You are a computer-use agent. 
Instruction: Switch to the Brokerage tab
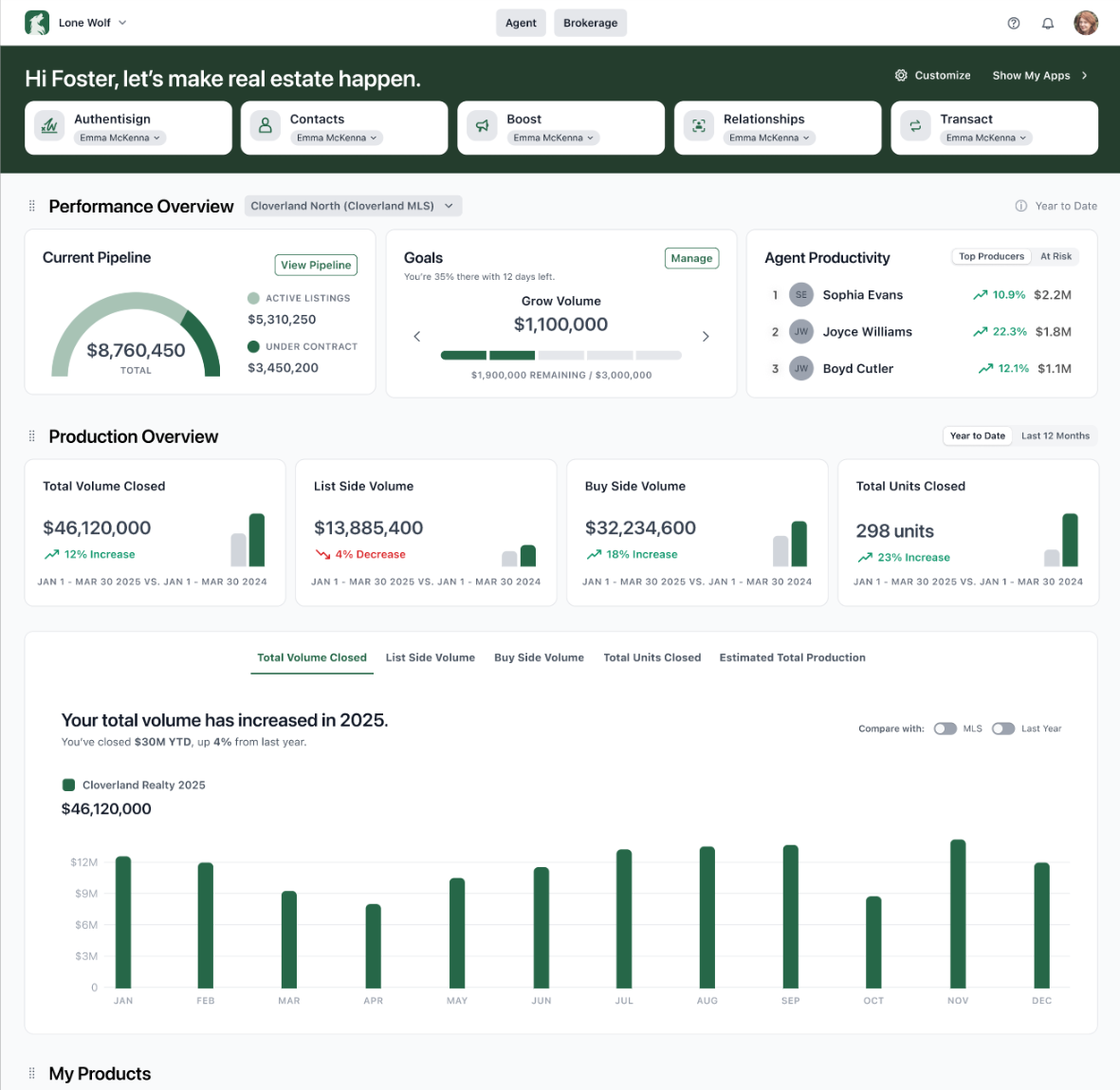pyautogui.click(x=590, y=23)
